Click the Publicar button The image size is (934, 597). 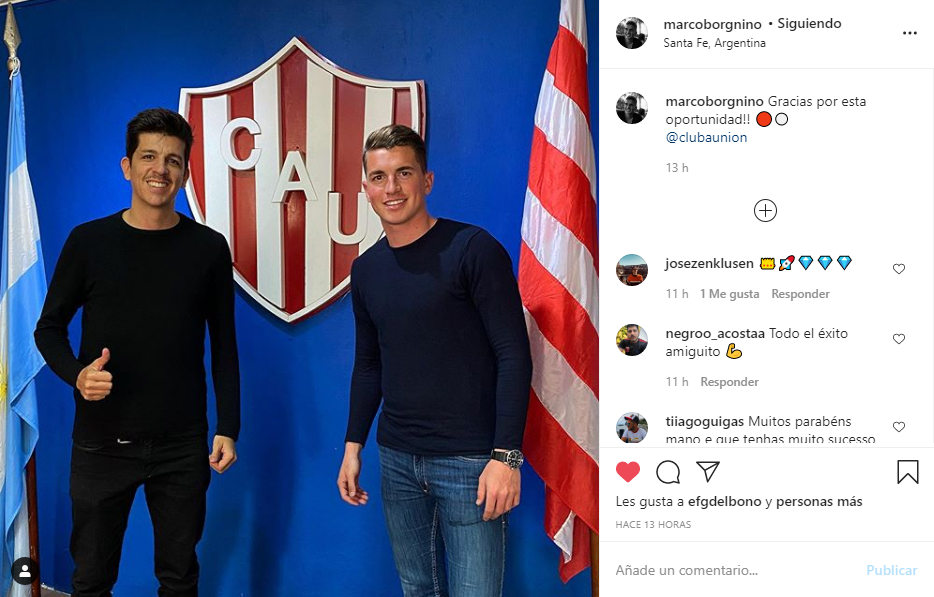891,570
